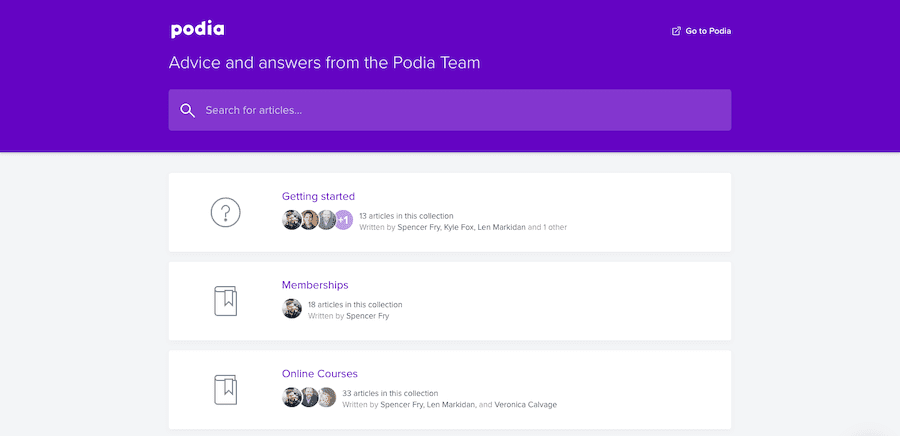Viewport: 900px width, 436px height.
Task: Open the Online Courses collection
Action: coord(320,374)
